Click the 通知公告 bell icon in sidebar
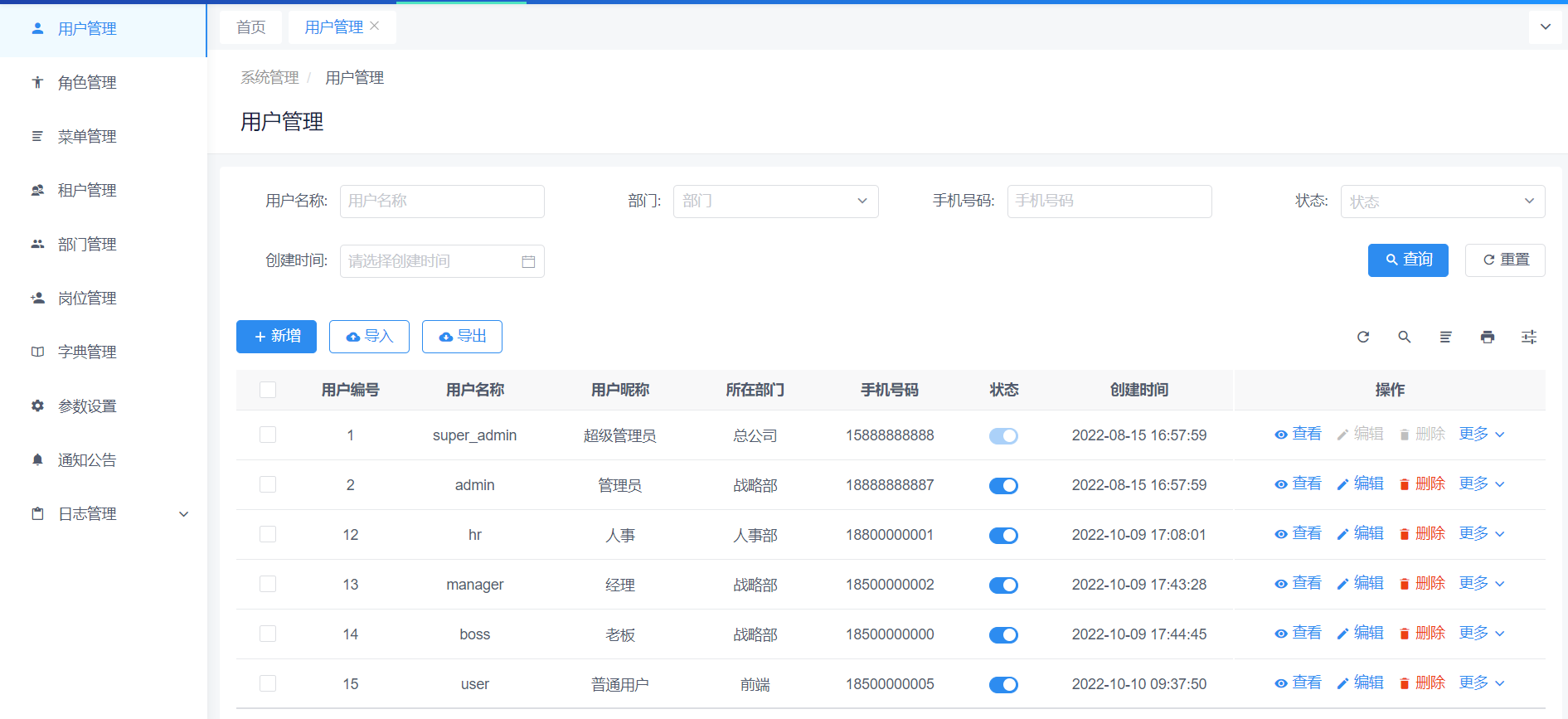The width and height of the screenshot is (1568, 719). [x=37, y=459]
